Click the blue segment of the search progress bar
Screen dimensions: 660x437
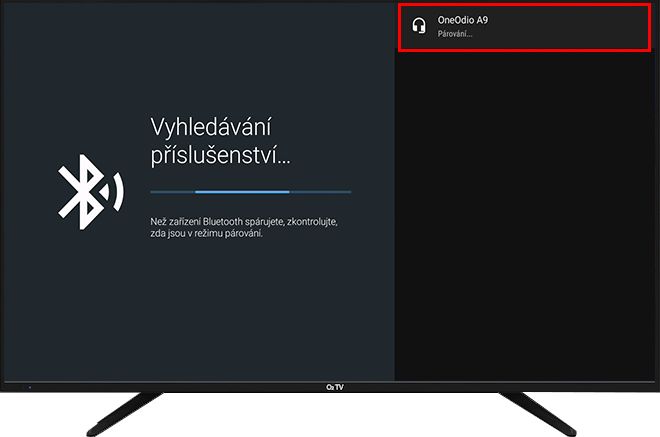click(x=242, y=191)
